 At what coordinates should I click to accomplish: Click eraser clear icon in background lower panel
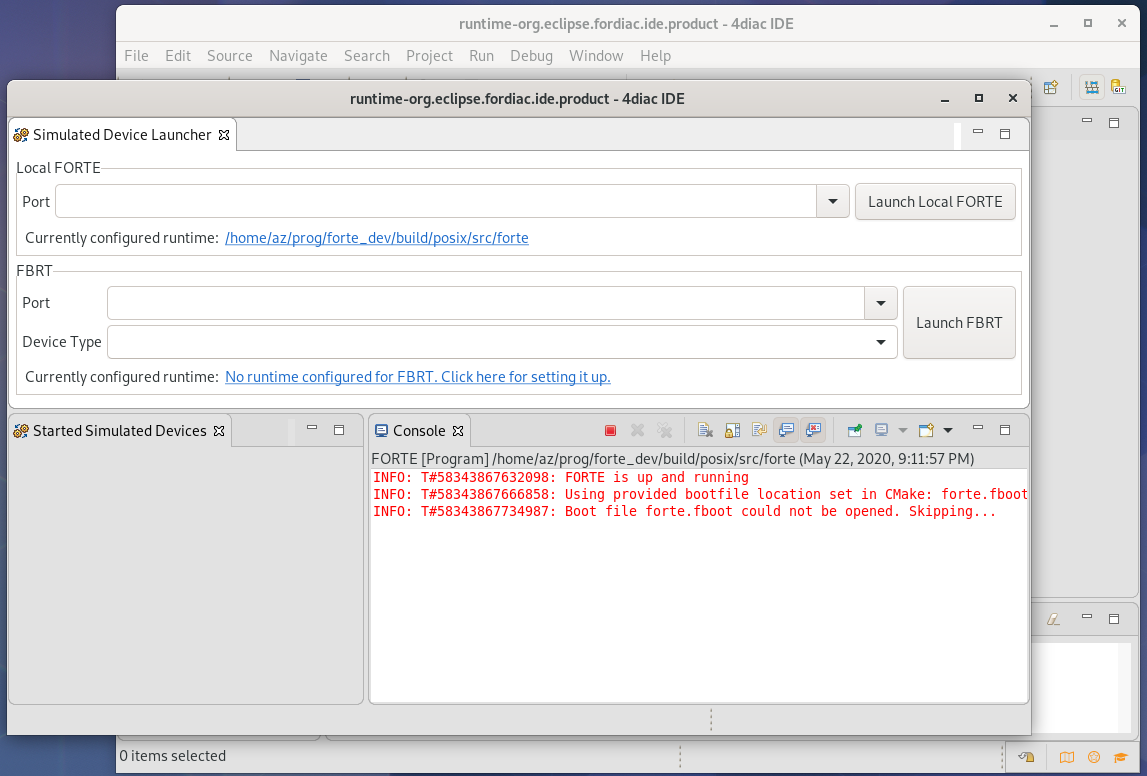pos(1053,619)
